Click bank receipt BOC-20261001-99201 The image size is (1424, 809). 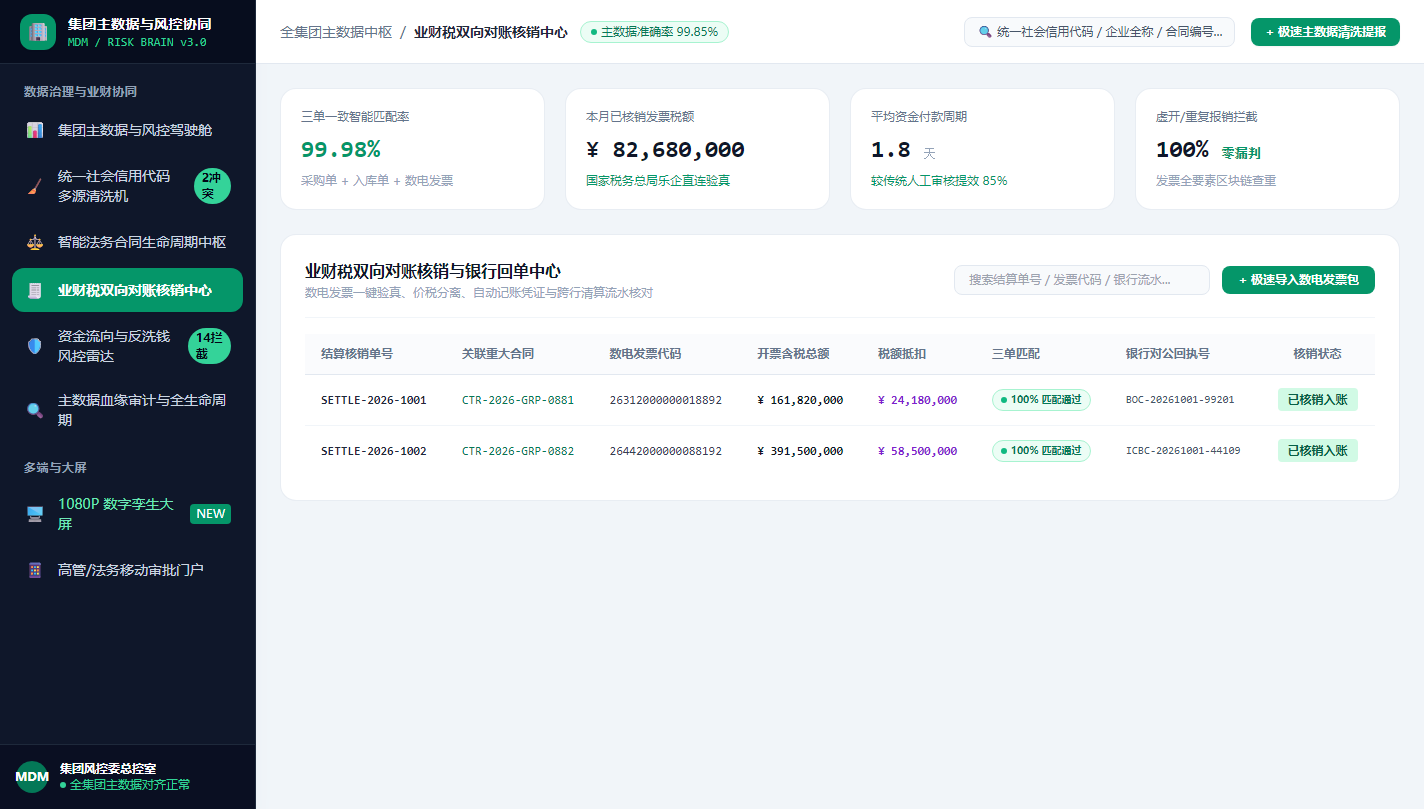pyautogui.click(x=1180, y=400)
